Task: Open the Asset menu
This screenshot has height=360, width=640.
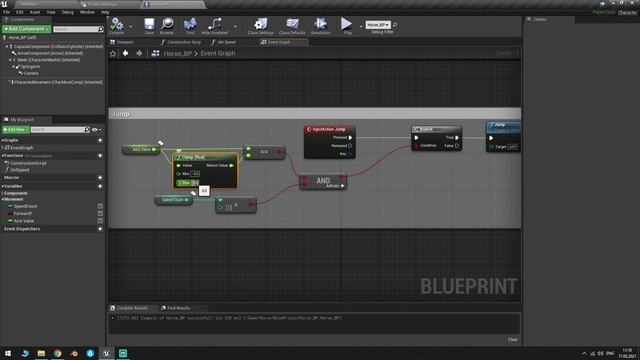Action: pyautogui.click(x=35, y=13)
